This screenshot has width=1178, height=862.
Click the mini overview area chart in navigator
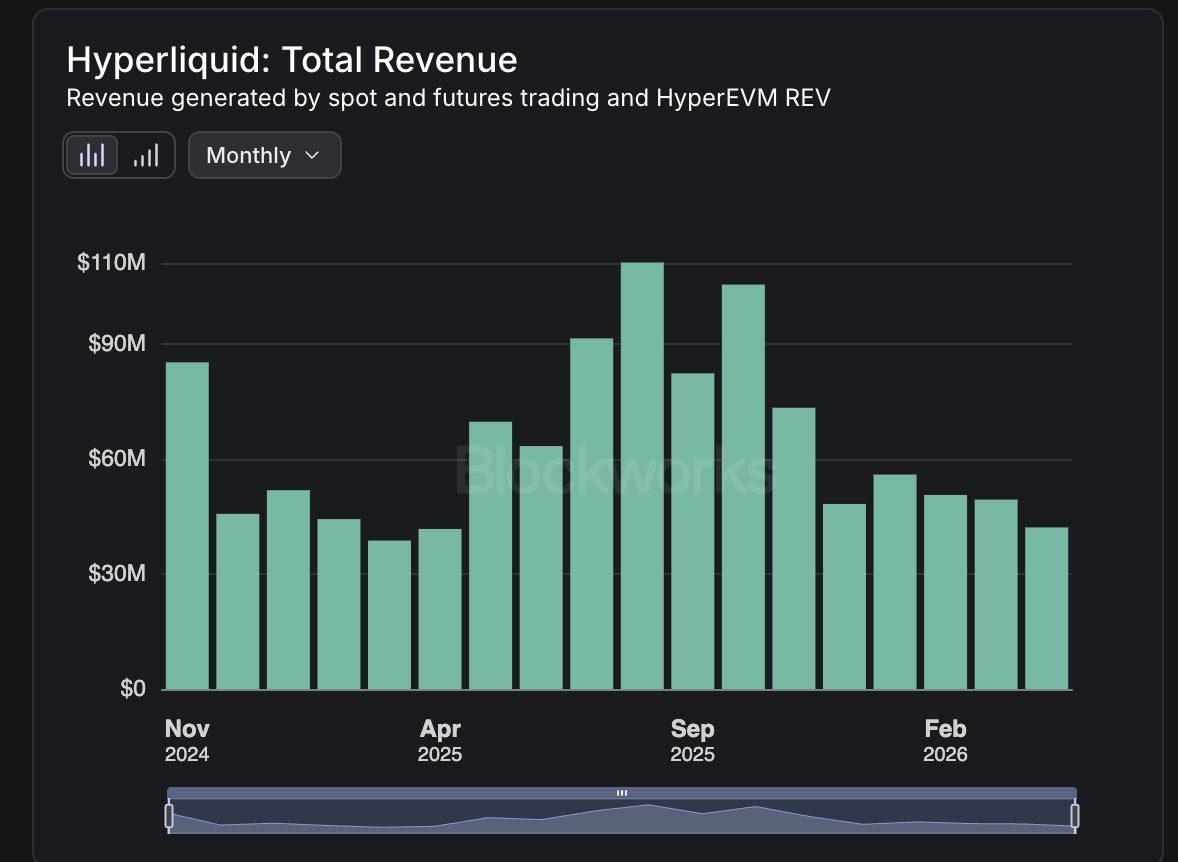coord(622,817)
